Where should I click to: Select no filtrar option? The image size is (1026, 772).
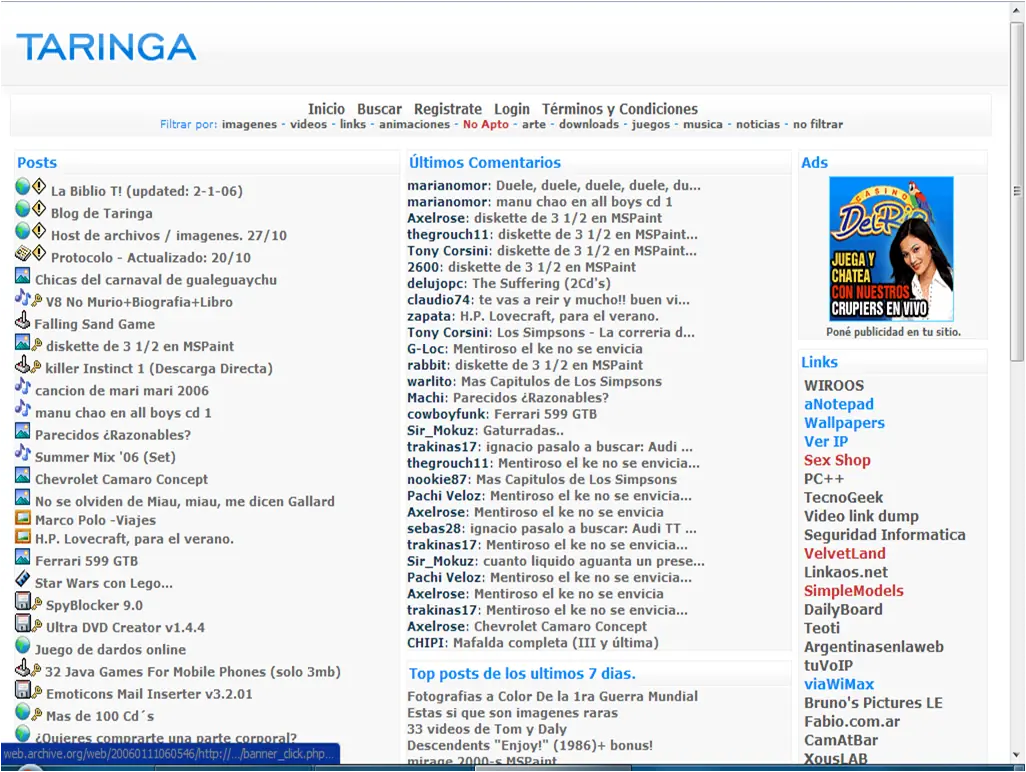pos(818,124)
